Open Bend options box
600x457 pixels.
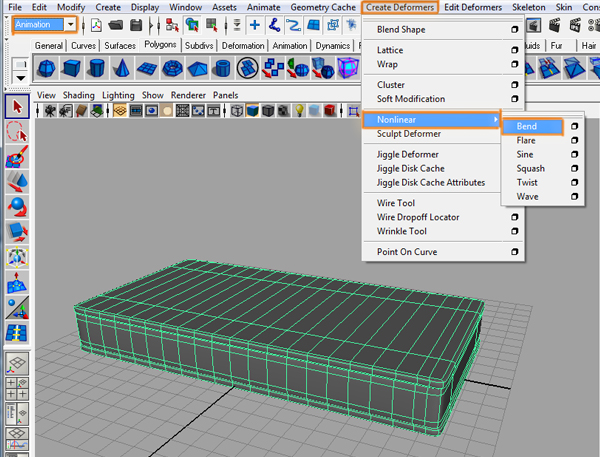(574, 126)
